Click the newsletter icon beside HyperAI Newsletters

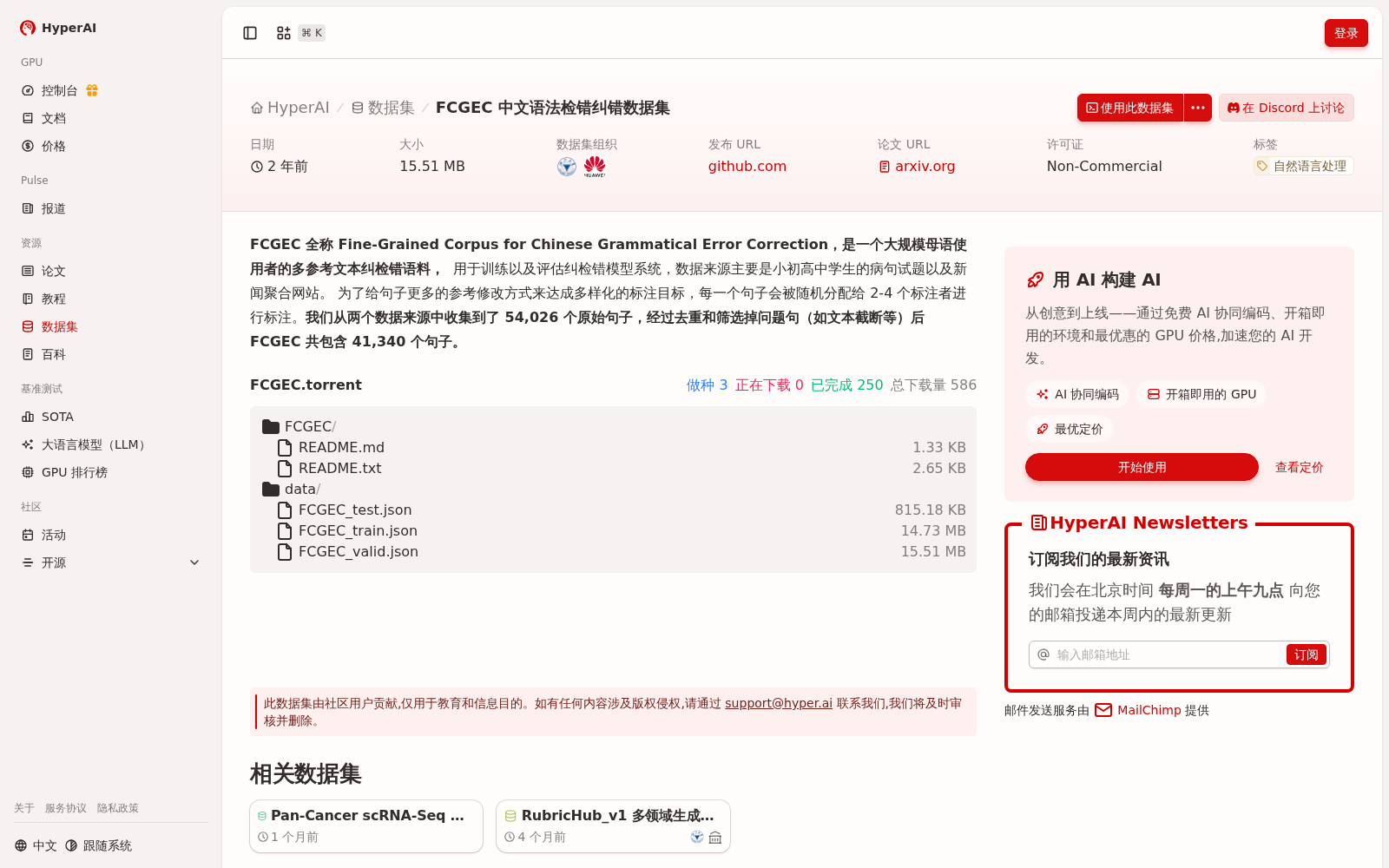(1038, 523)
